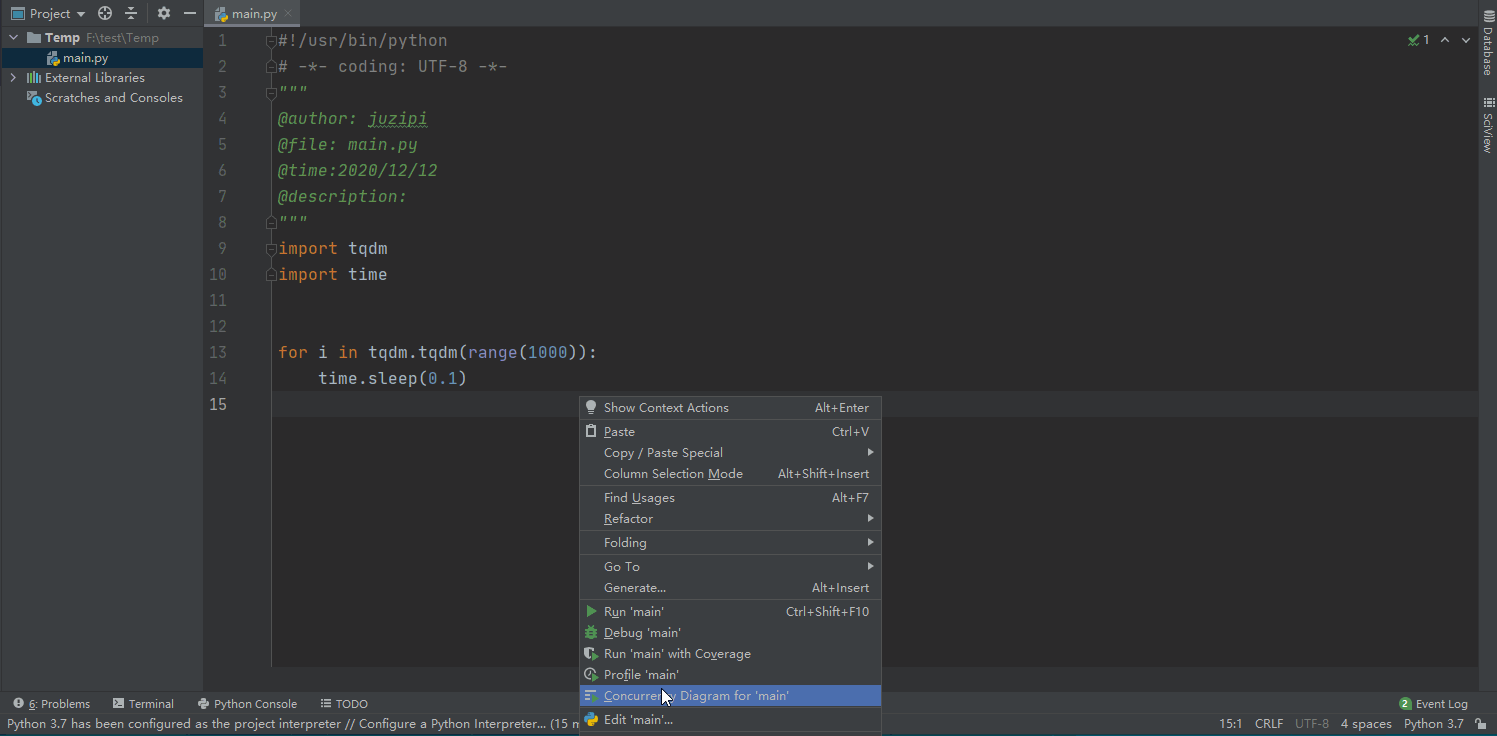Close the main.py editor tab

click(289, 15)
